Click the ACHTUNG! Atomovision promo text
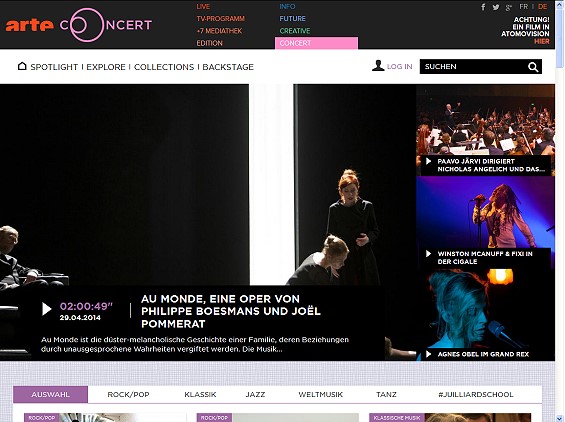 tap(525, 27)
